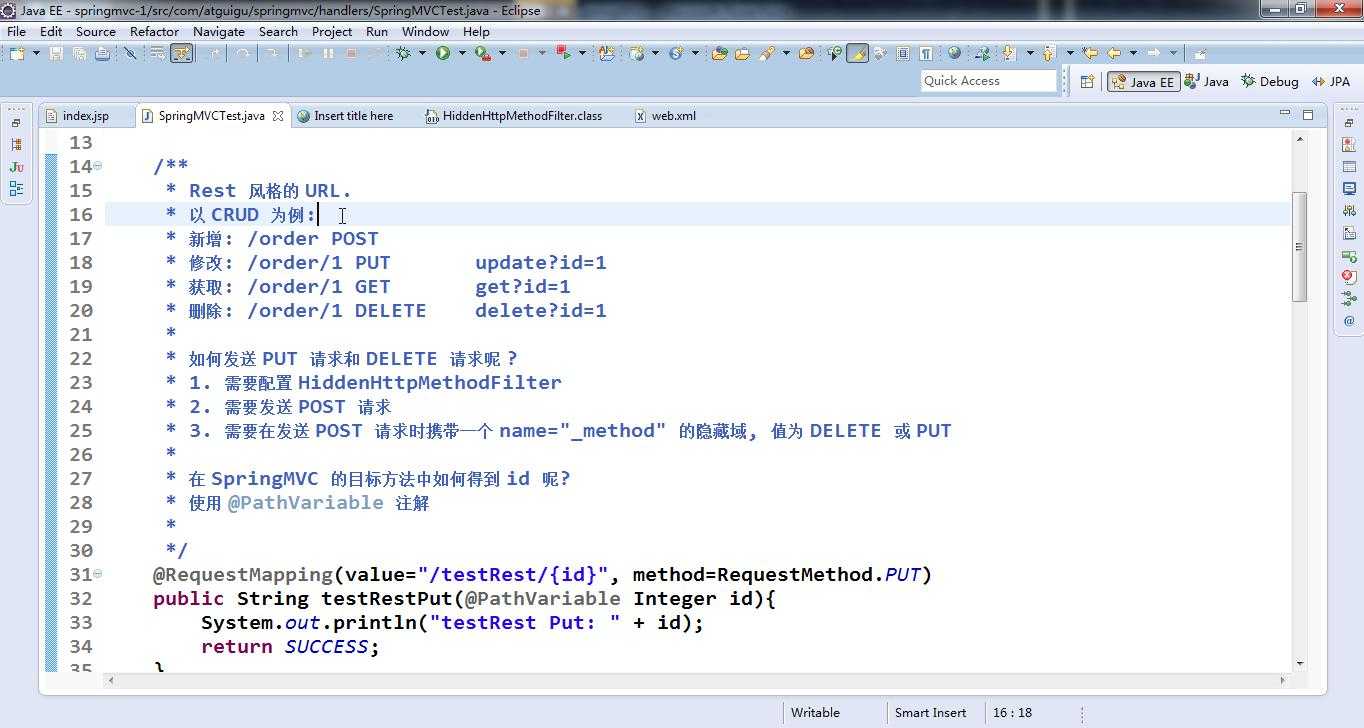This screenshot has width=1364, height=728.
Task: Click the Next Annotation down-arrow icon
Action: click(x=1008, y=53)
